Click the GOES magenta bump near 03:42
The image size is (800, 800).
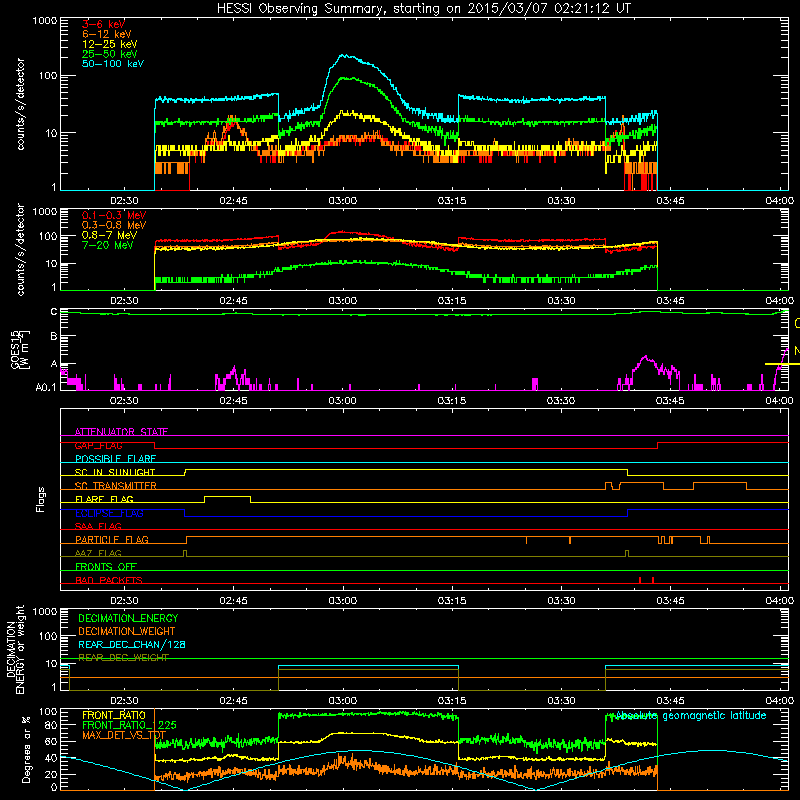pyautogui.click(x=646, y=358)
